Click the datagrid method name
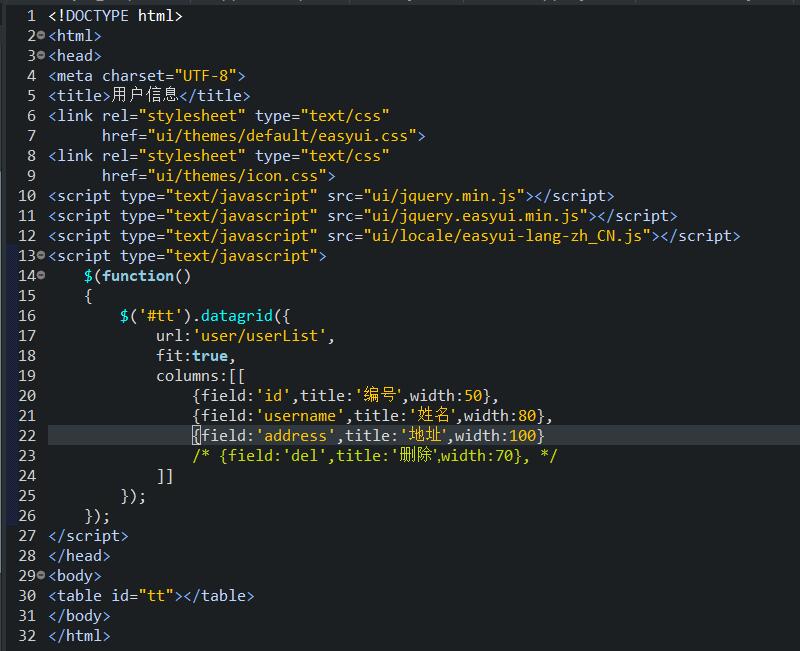The width and height of the screenshot is (800, 651). pyautogui.click(x=237, y=316)
